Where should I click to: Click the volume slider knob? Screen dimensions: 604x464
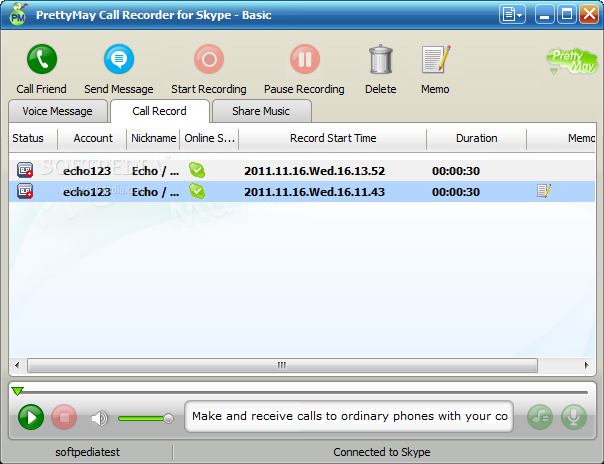click(x=168, y=418)
